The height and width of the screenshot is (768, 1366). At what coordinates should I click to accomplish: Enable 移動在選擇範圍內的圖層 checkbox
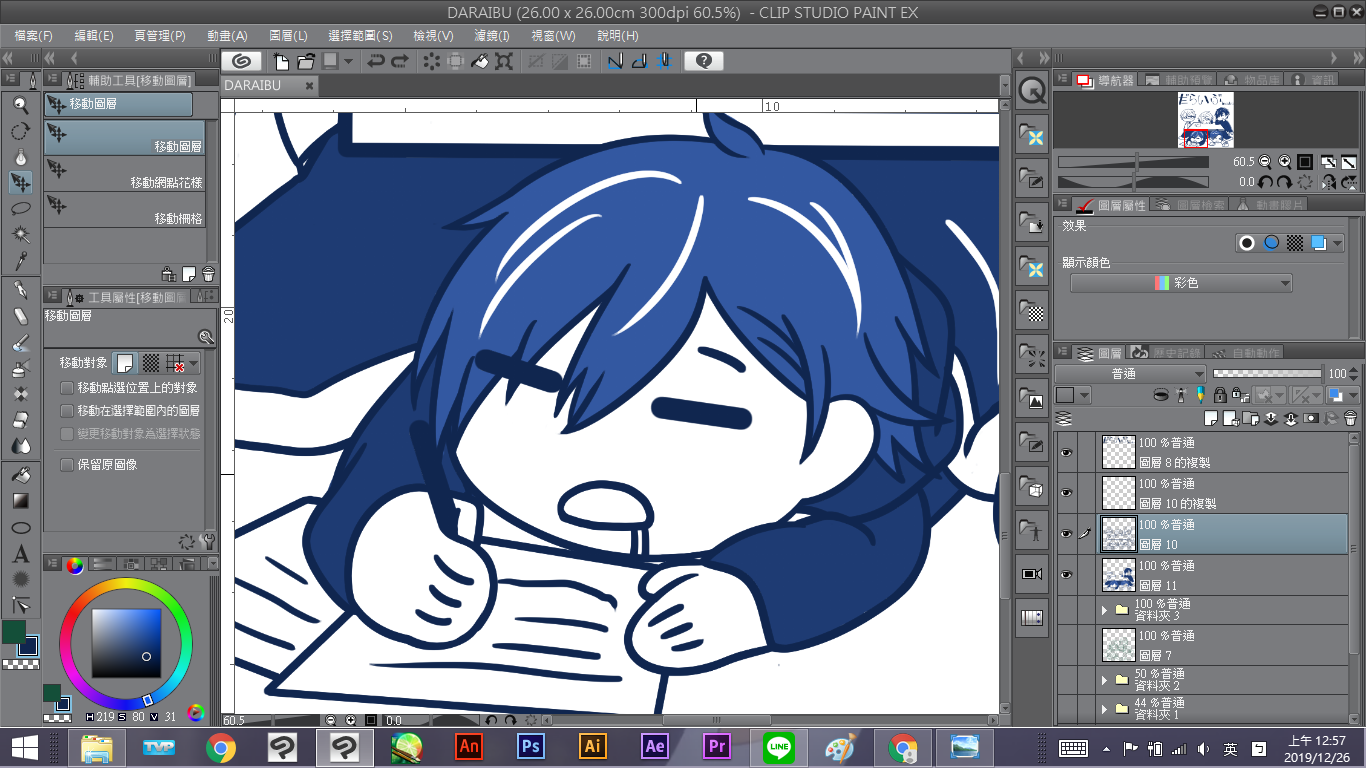(67, 411)
